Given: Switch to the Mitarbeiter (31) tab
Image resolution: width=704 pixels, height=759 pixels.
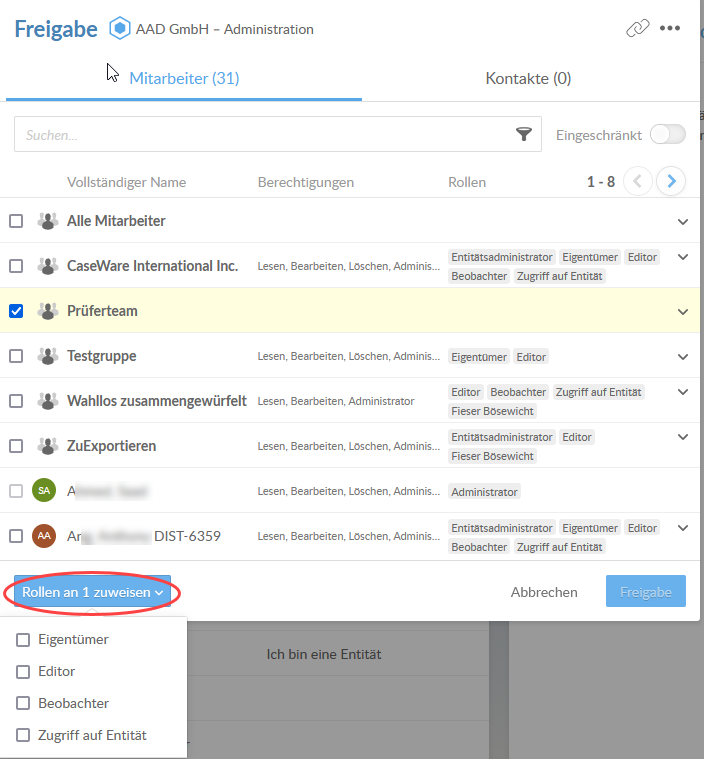Looking at the screenshot, I should (x=184, y=78).
